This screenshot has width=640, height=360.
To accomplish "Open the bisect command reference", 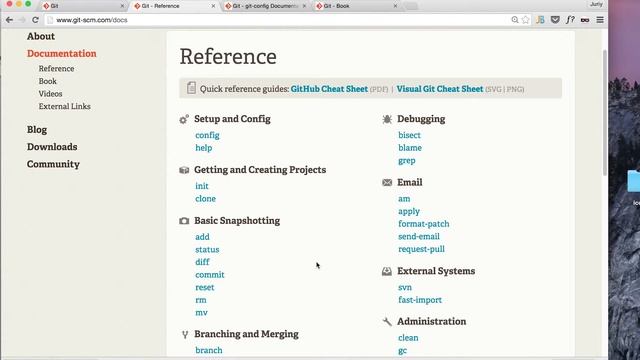I will pyautogui.click(x=409, y=135).
